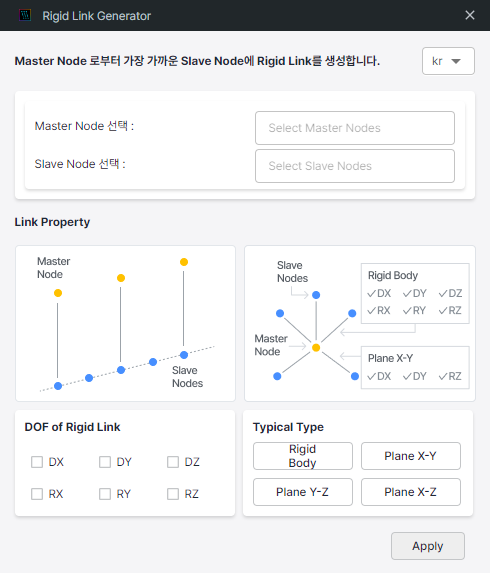
Task: Click the dropdown arrow next to kr
Action: click(x=456, y=61)
